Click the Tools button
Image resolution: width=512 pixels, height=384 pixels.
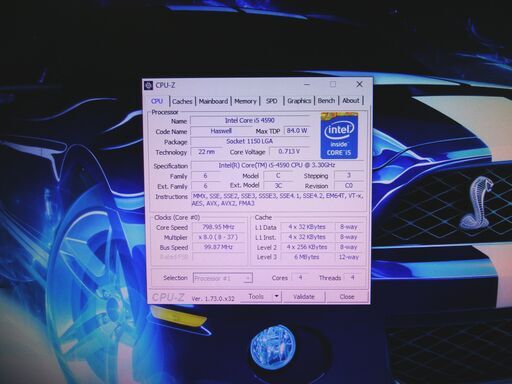point(256,296)
